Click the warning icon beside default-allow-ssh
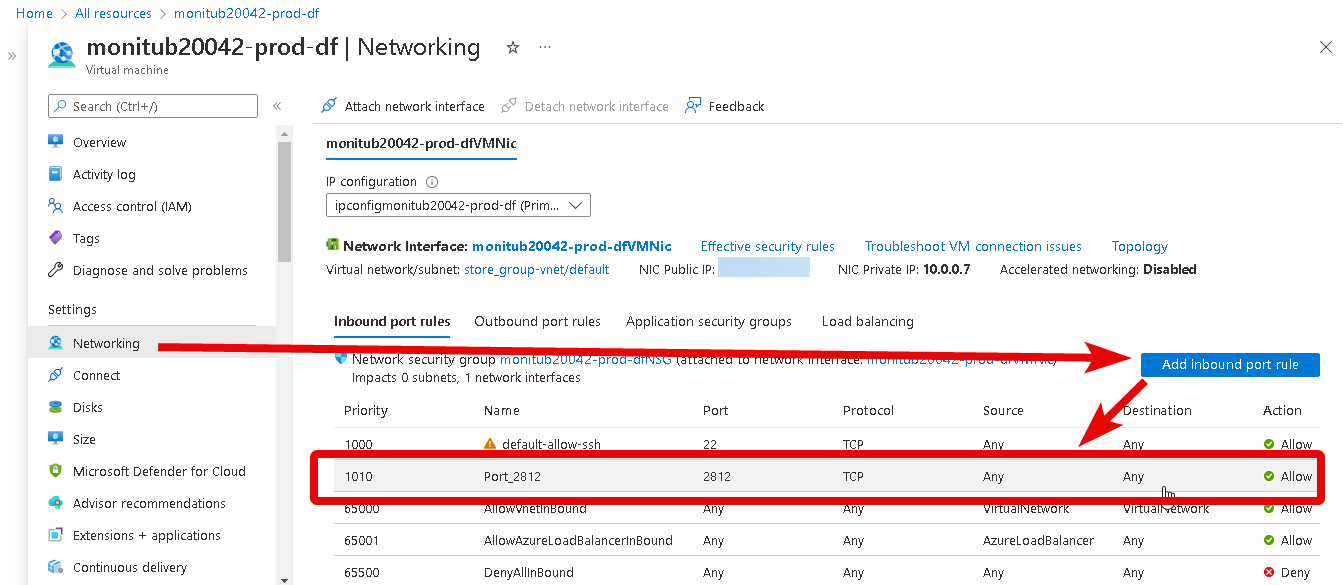The image size is (1343, 585). pos(490,444)
